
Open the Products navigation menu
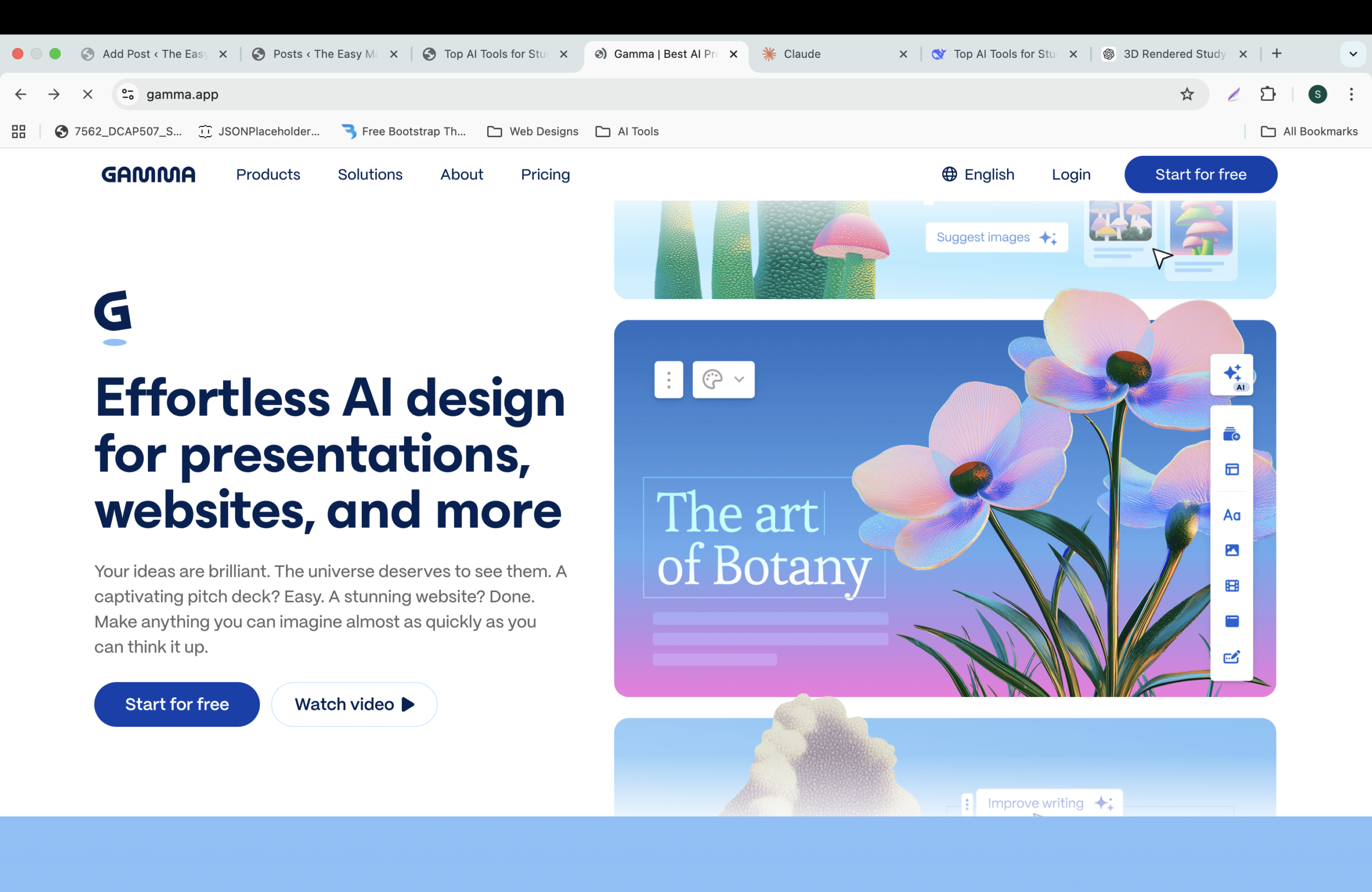pyautogui.click(x=268, y=174)
